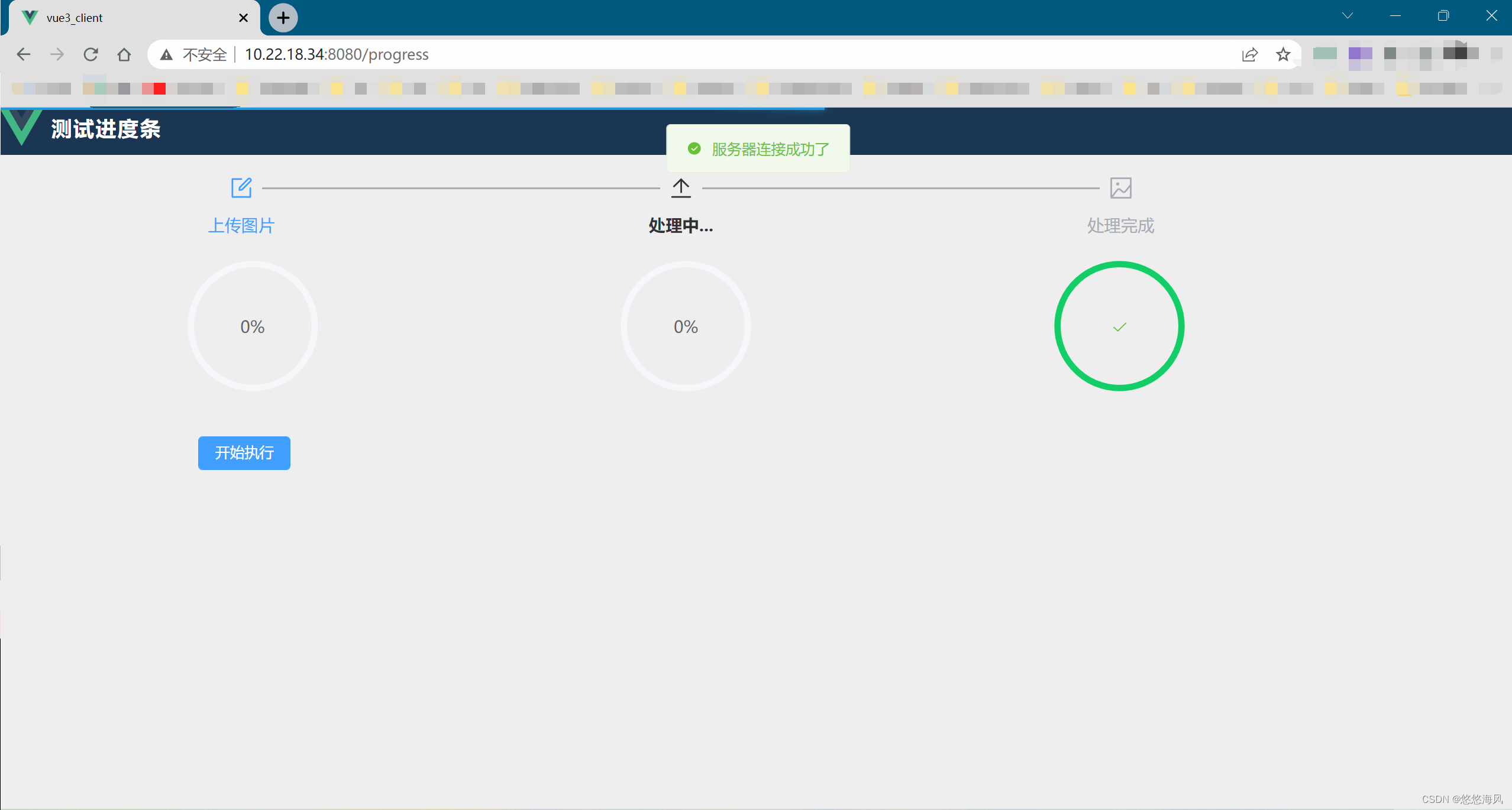This screenshot has width=1512, height=810.
Task: Click the 处理中... step title
Action: pyautogui.click(x=681, y=225)
